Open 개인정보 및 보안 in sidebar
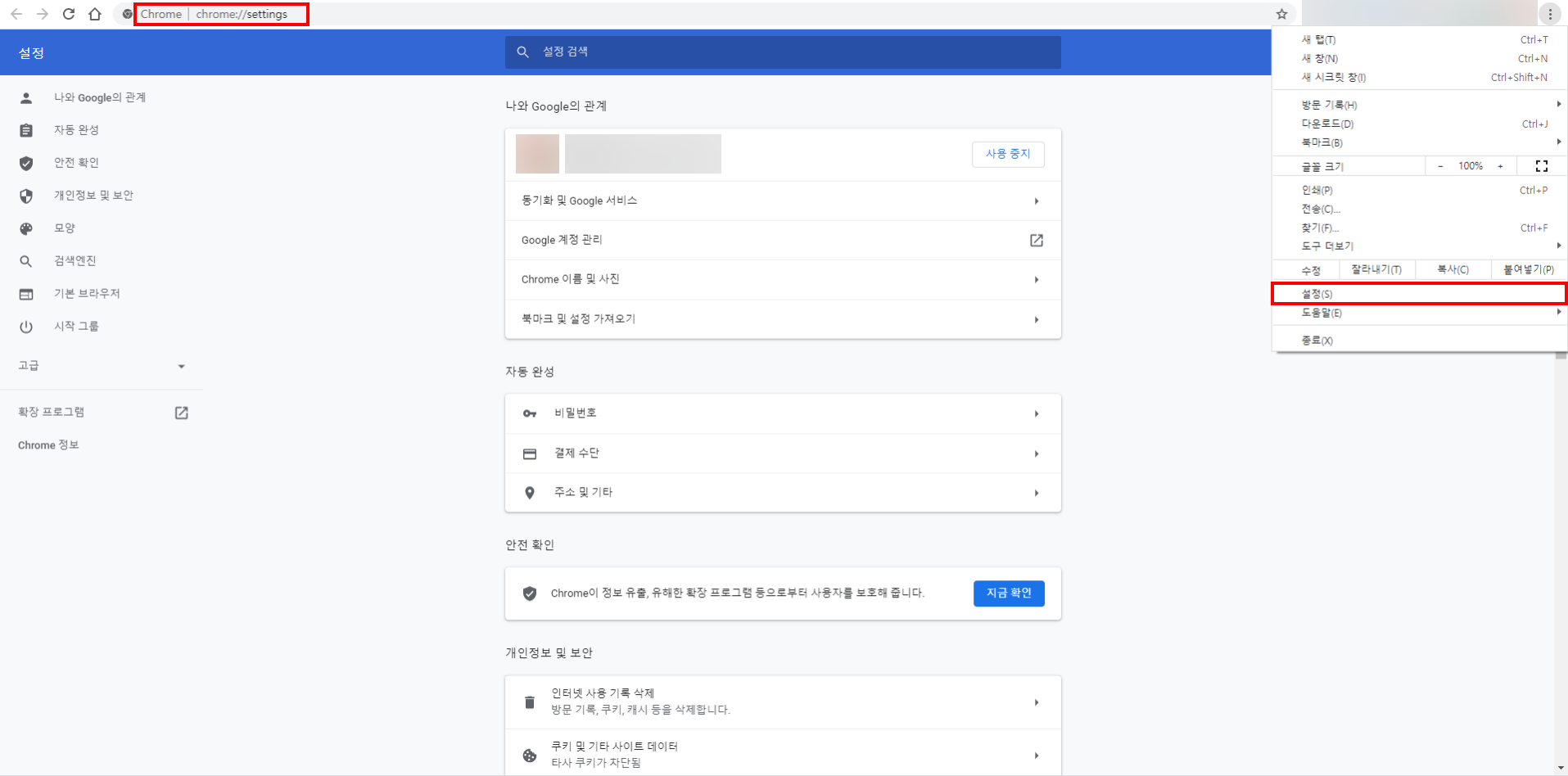 (93, 196)
